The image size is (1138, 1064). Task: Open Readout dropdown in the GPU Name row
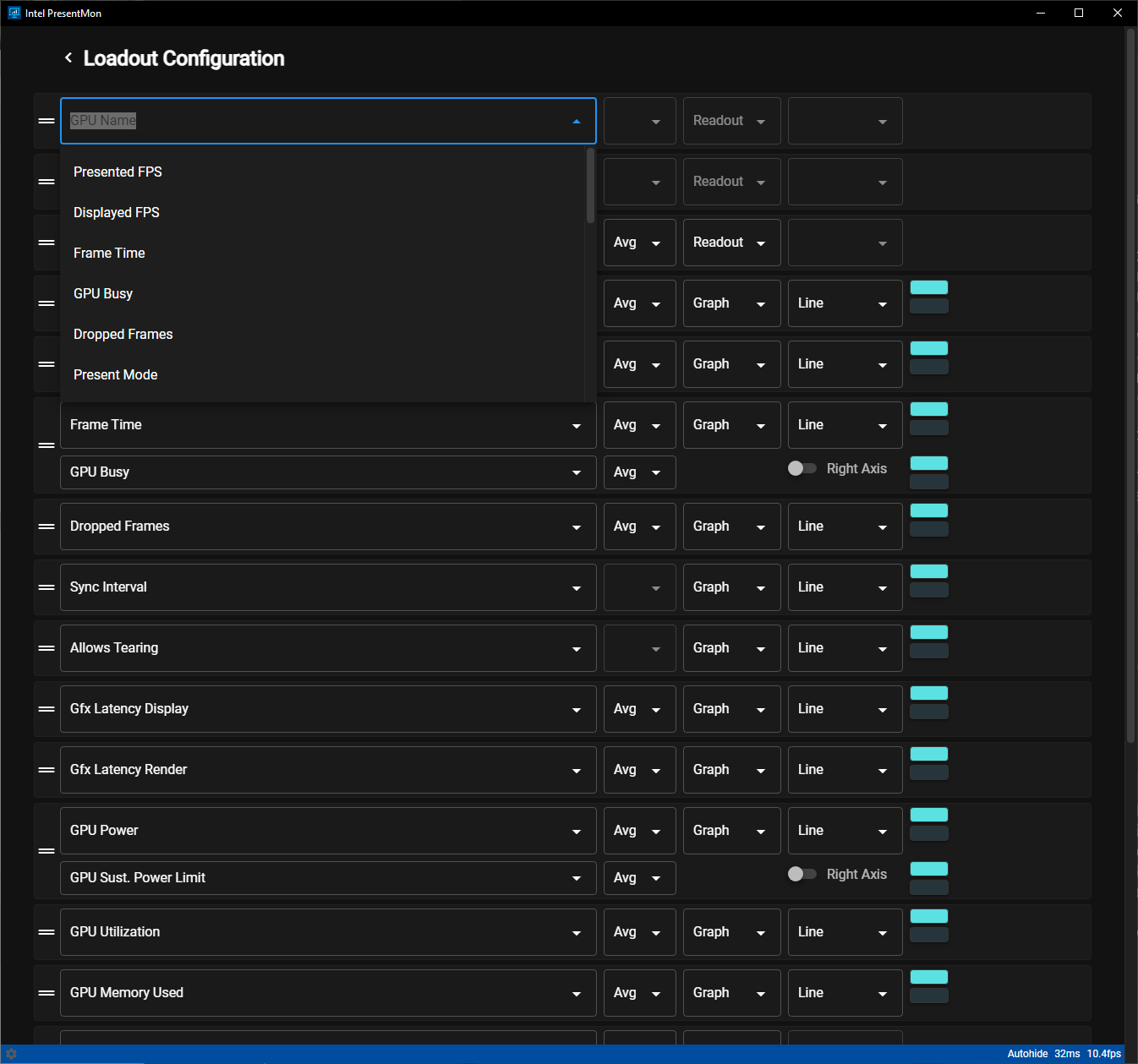pyautogui.click(x=731, y=121)
